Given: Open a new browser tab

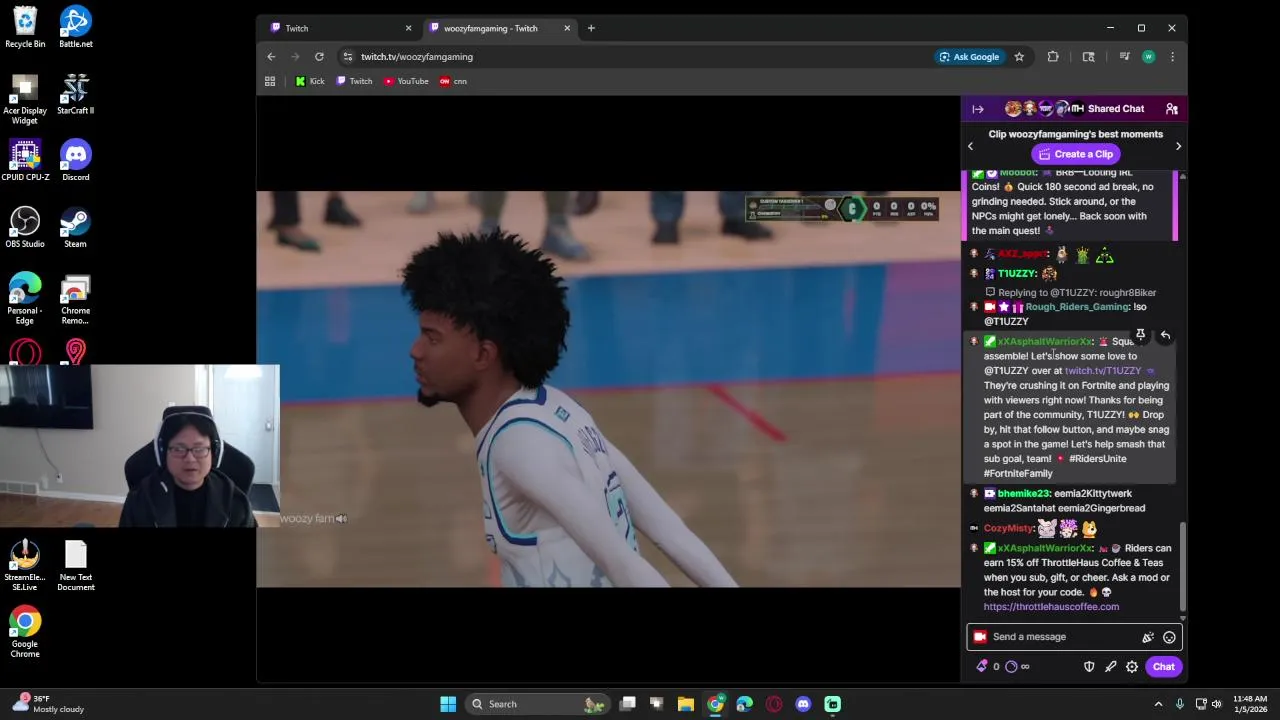Looking at the screenshot, I should click(x=591, y=28).
